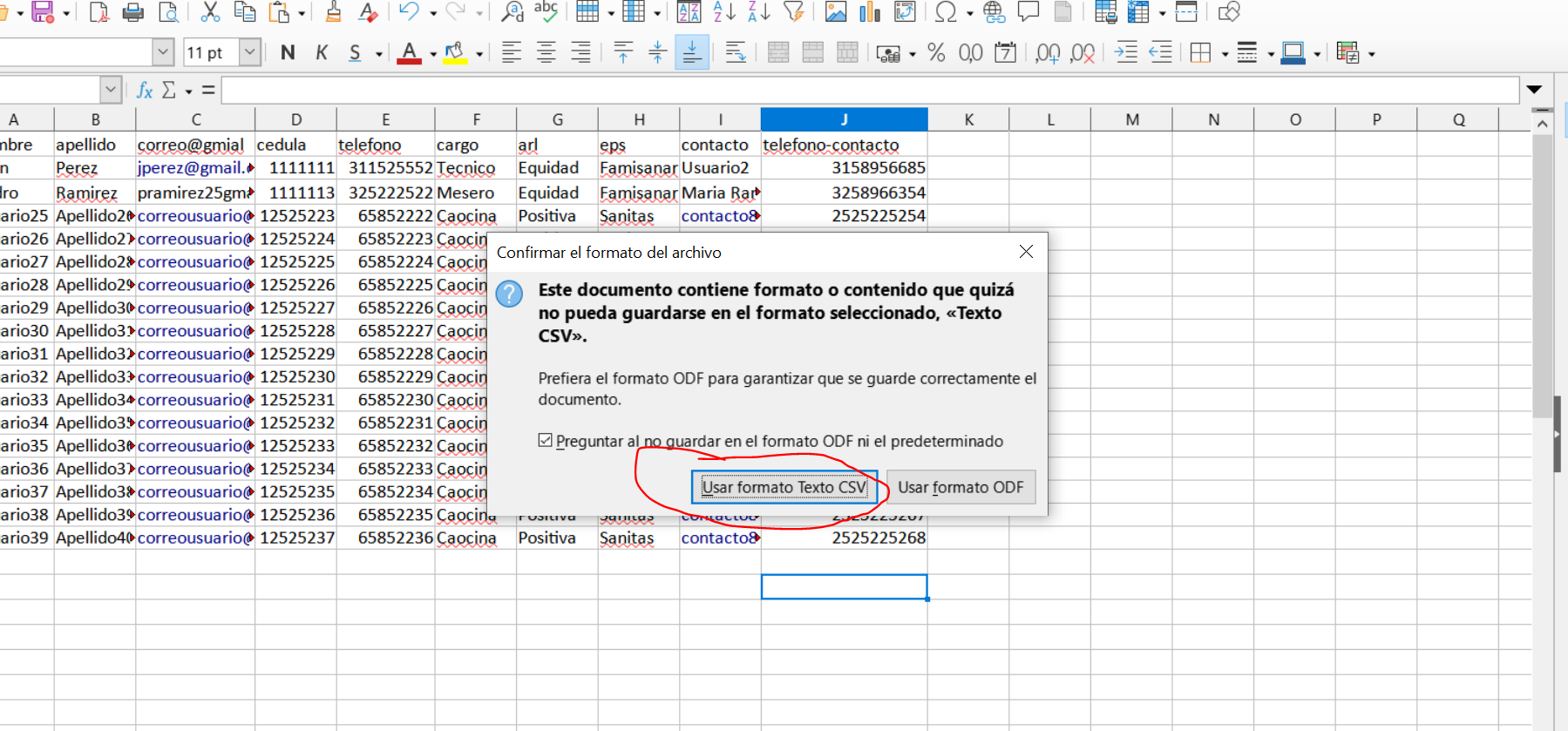
Task: Open Borders dropdown arrow
Action: point(1225,54)
